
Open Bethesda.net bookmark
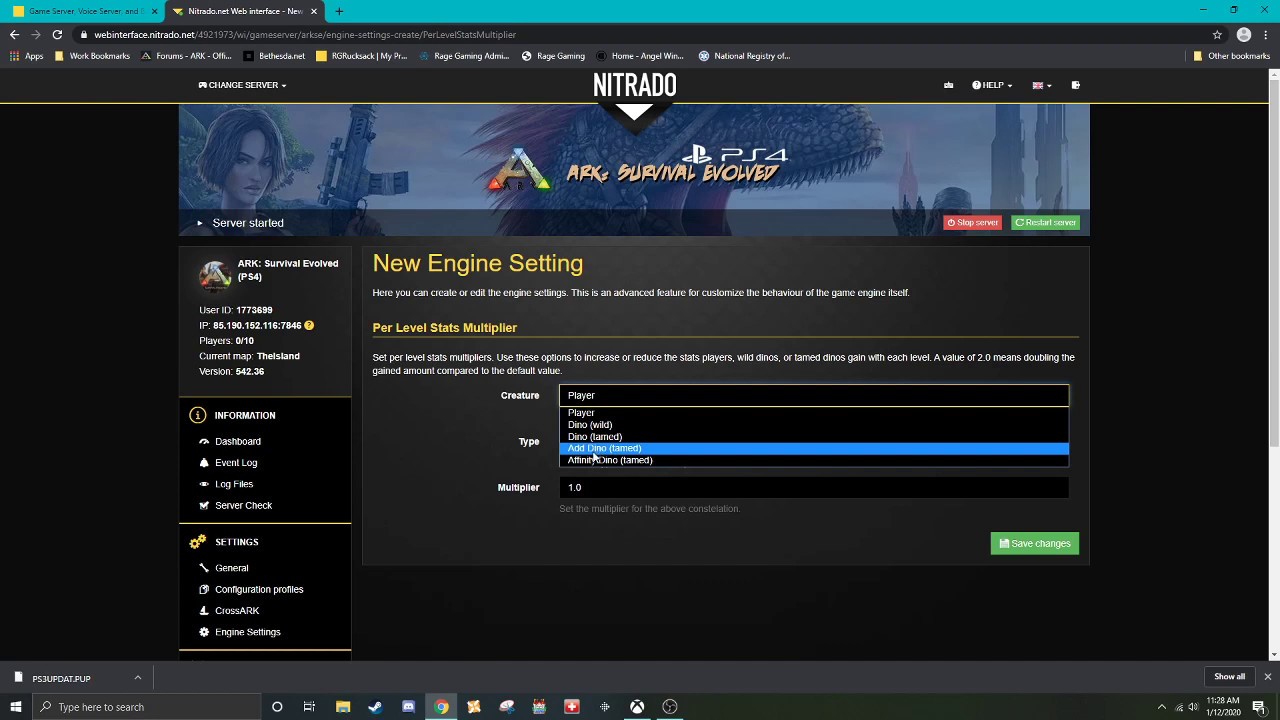[x=274, y=56]
